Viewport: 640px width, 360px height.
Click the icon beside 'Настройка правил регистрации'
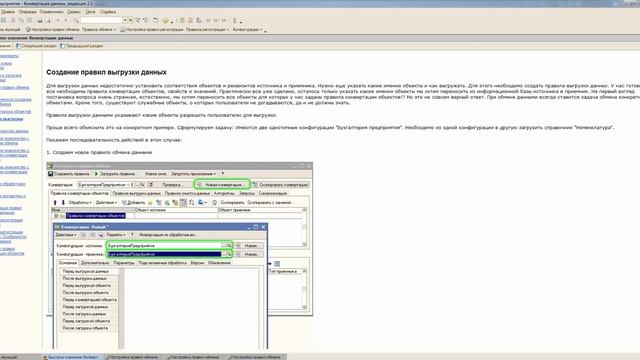point(122,30)
